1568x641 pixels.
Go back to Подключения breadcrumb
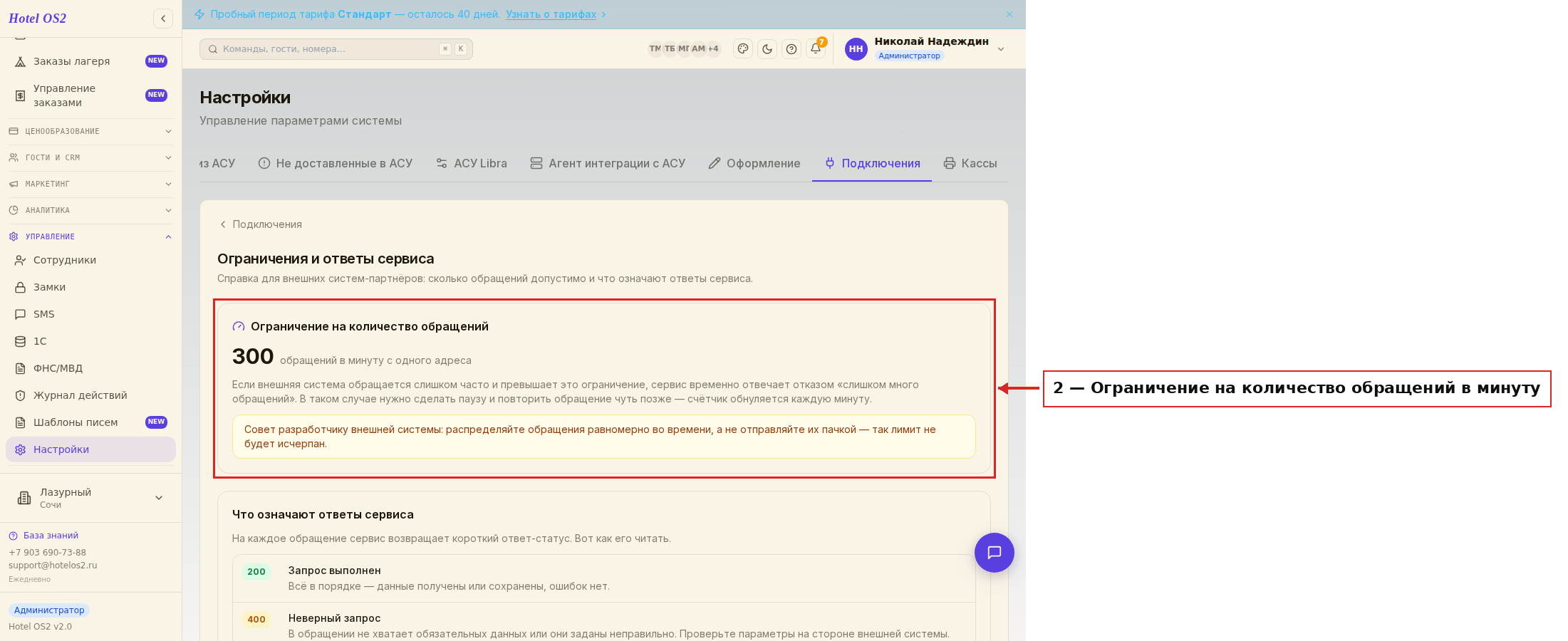[x=261, y=224]
